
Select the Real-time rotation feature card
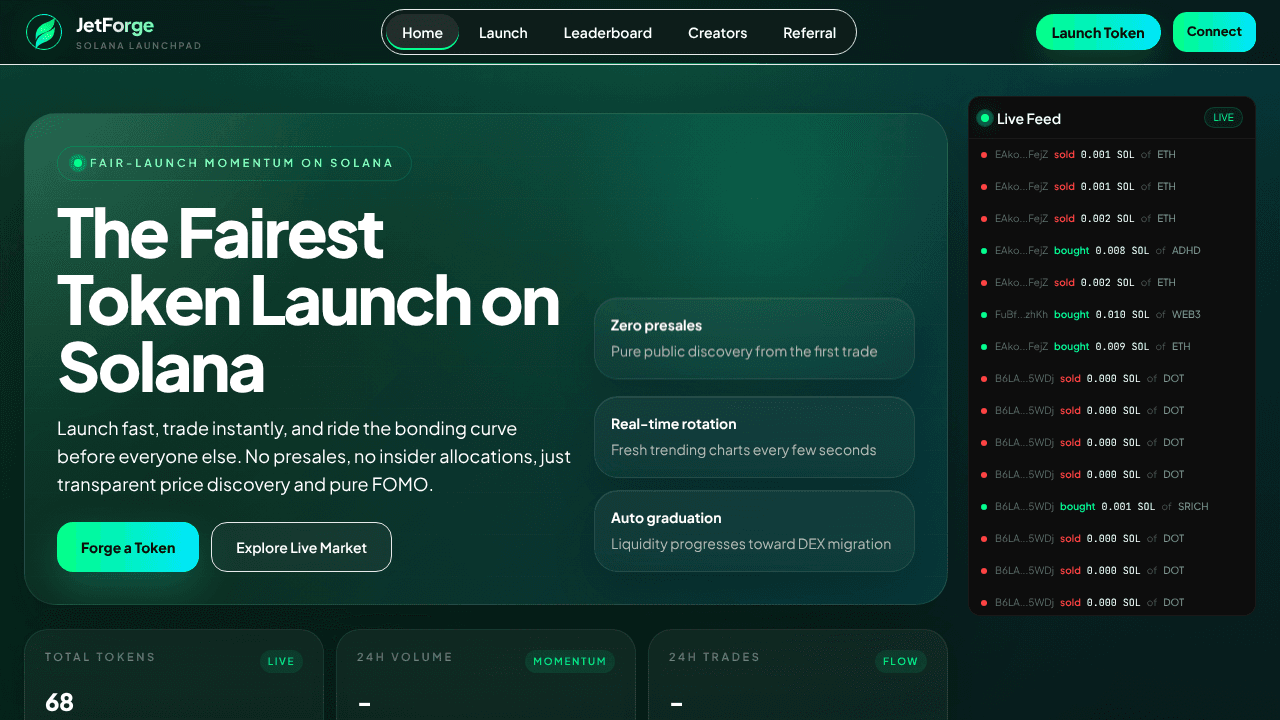[x=754, y=437]
